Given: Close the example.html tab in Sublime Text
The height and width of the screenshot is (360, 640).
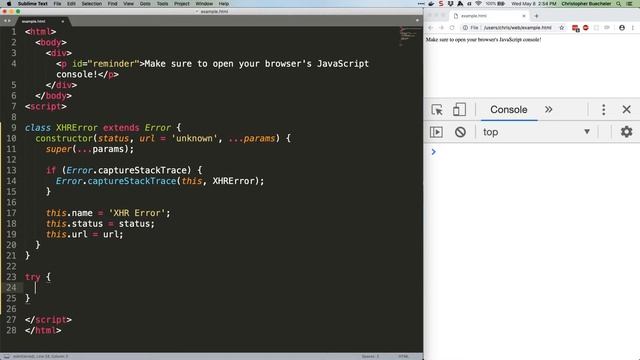Looking at the screenshot, I should pos(62,21).
